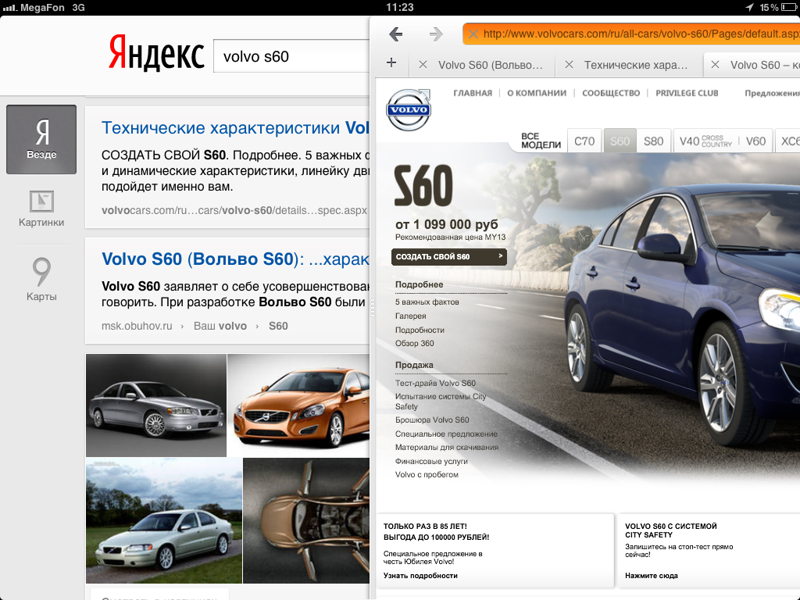Click 'Узнать подробности' promo link
The width and height of the screenshot is (800, 600).
tap(420, 576)
